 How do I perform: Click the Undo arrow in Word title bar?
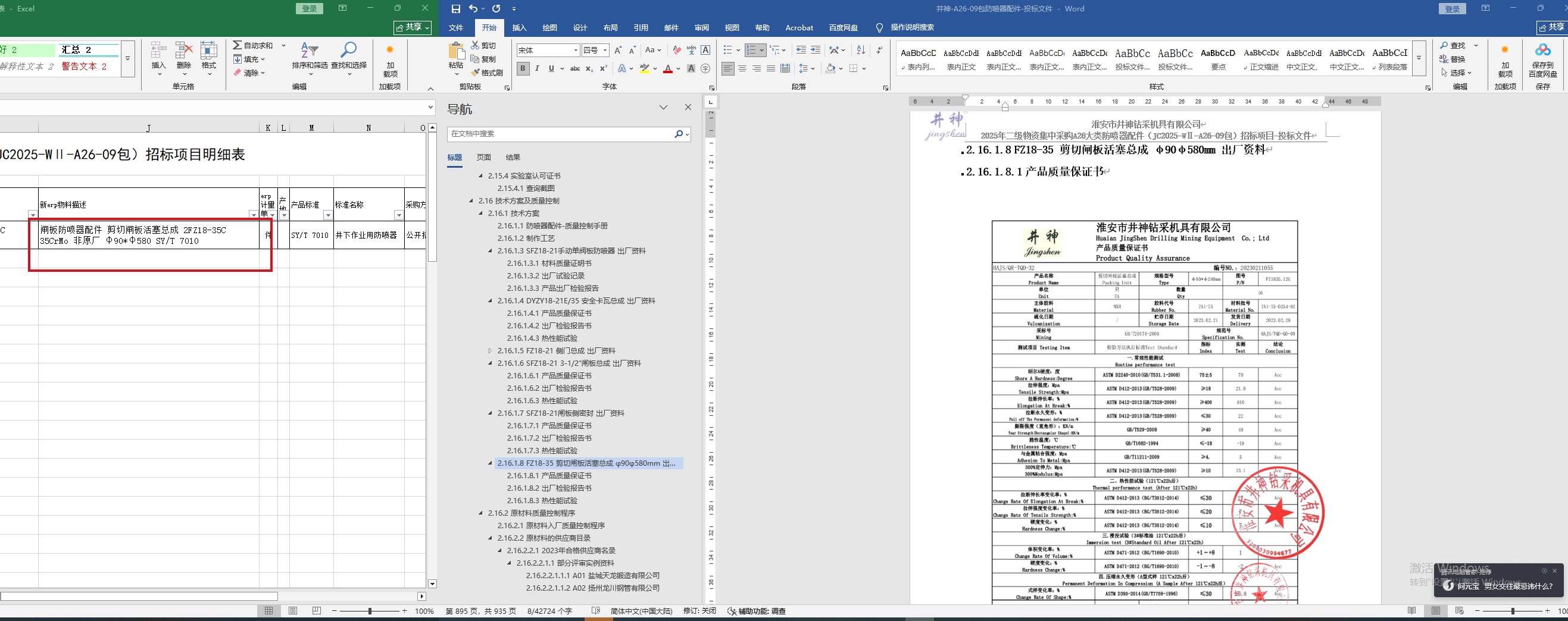pyautogui.click(x=474, y=8)
